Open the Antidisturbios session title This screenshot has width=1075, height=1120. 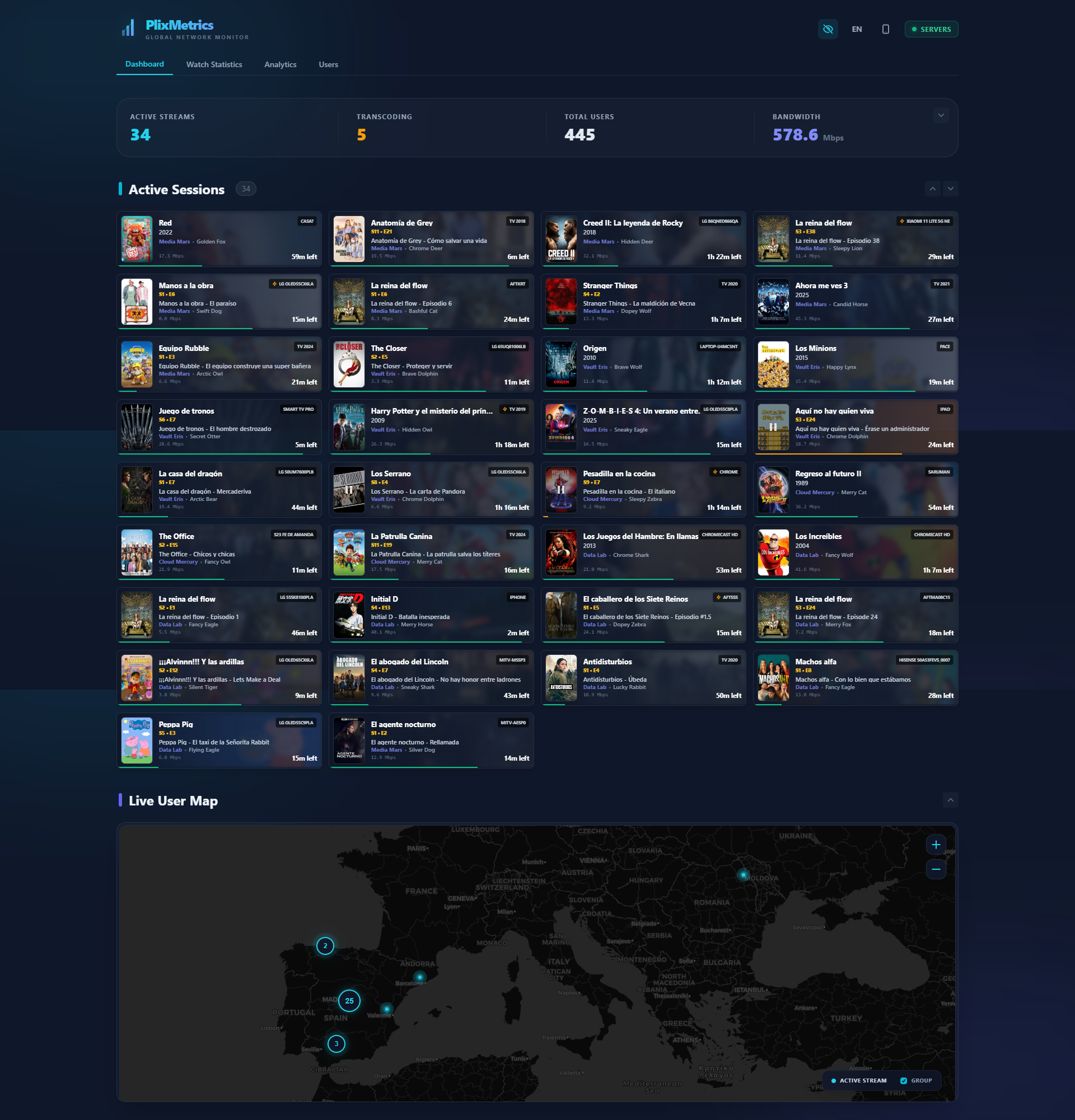click(x=607, y=662)
